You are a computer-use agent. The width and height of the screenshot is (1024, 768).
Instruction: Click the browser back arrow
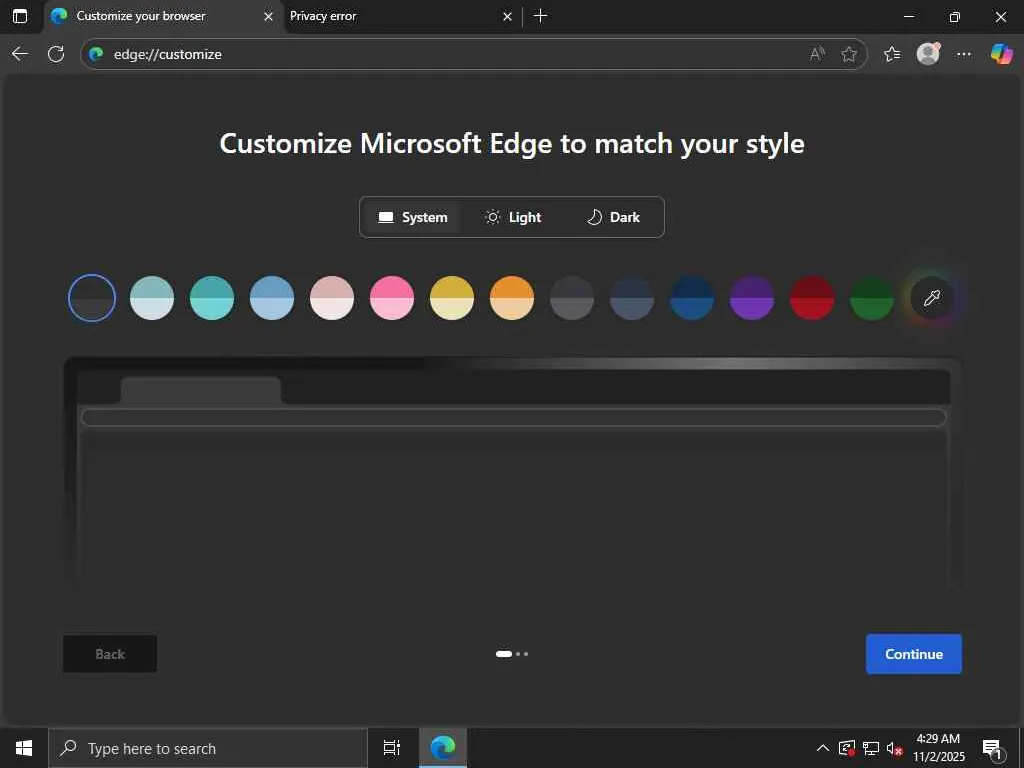20,54
